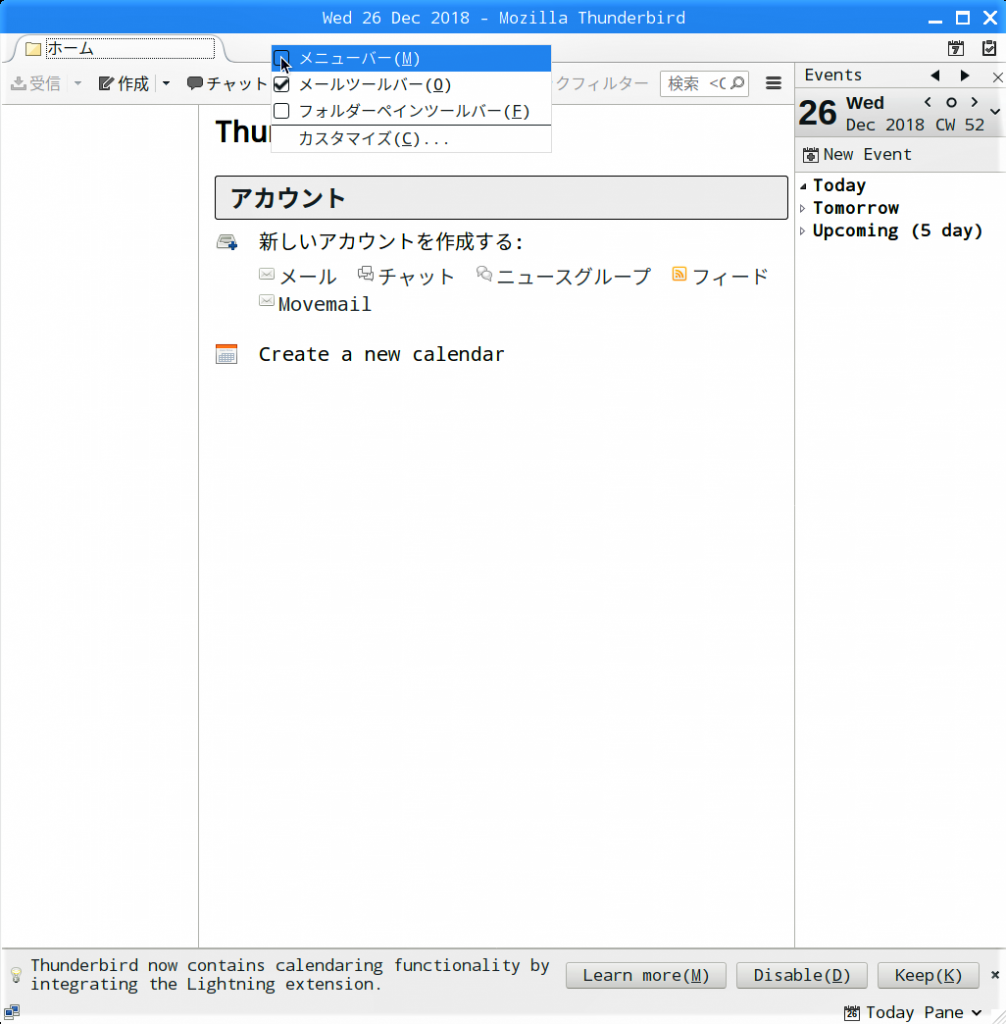Screen dimensions: 1006x1024
Task: Go to previous day in Events
Action: [x=935, y=76]
